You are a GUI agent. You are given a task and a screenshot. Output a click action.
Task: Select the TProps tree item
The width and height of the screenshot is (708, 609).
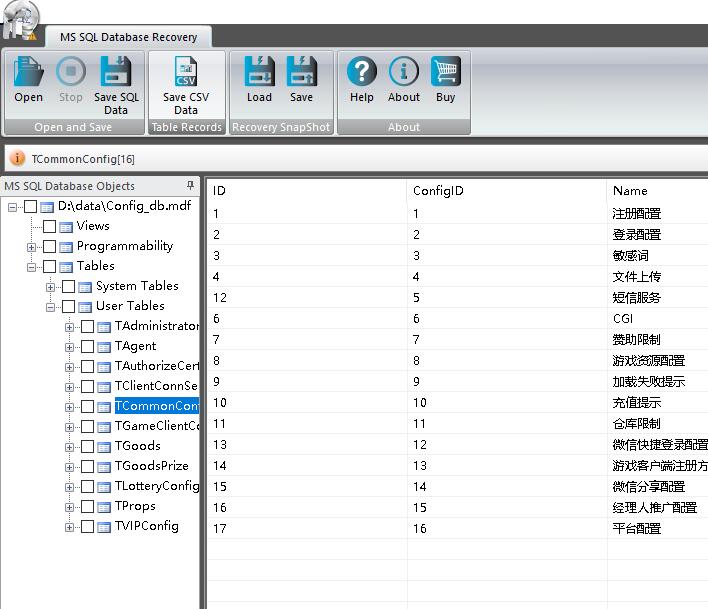135,506
